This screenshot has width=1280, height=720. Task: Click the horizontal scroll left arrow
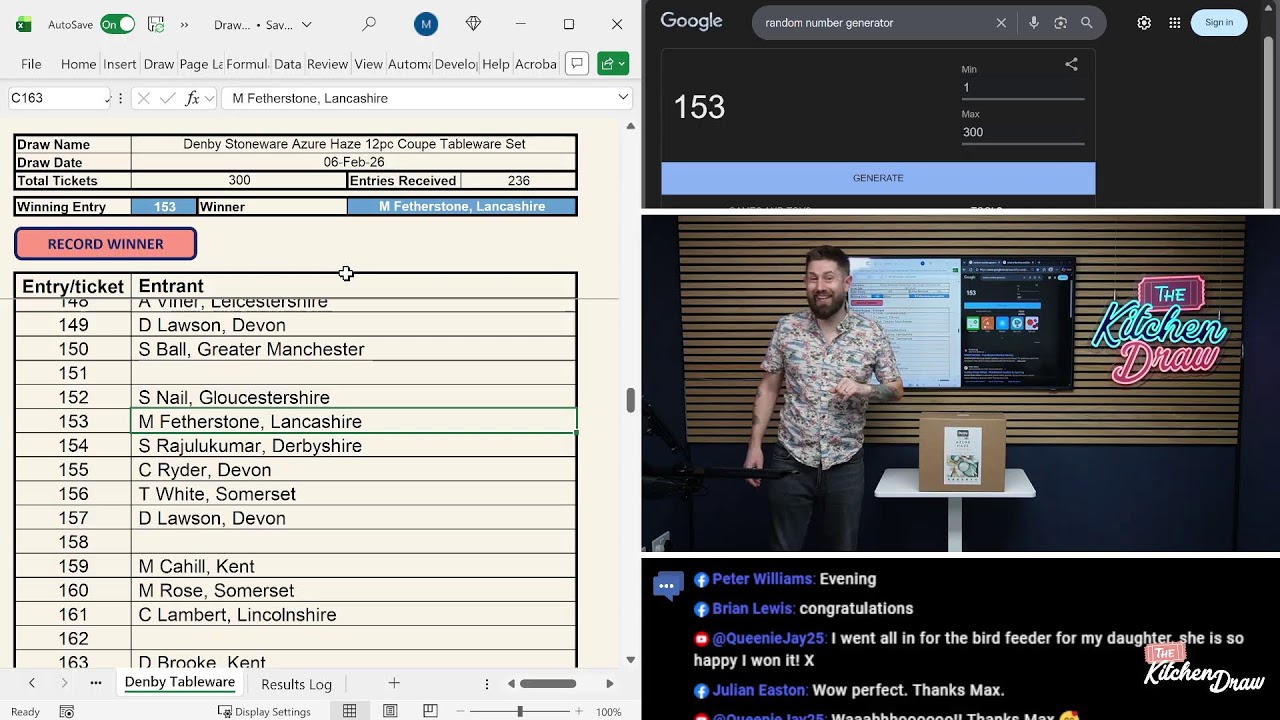pos(511,684)
